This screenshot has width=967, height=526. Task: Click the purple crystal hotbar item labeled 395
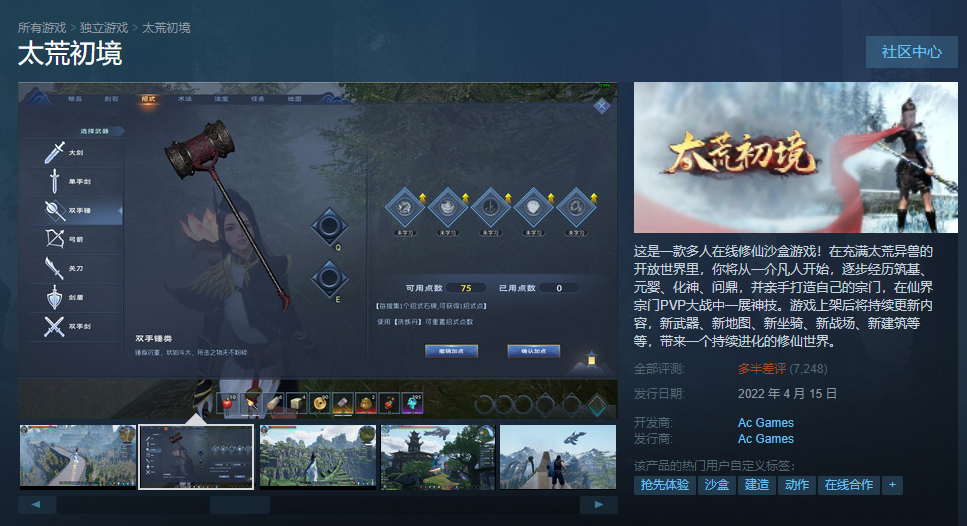click(x=412, y=403)
